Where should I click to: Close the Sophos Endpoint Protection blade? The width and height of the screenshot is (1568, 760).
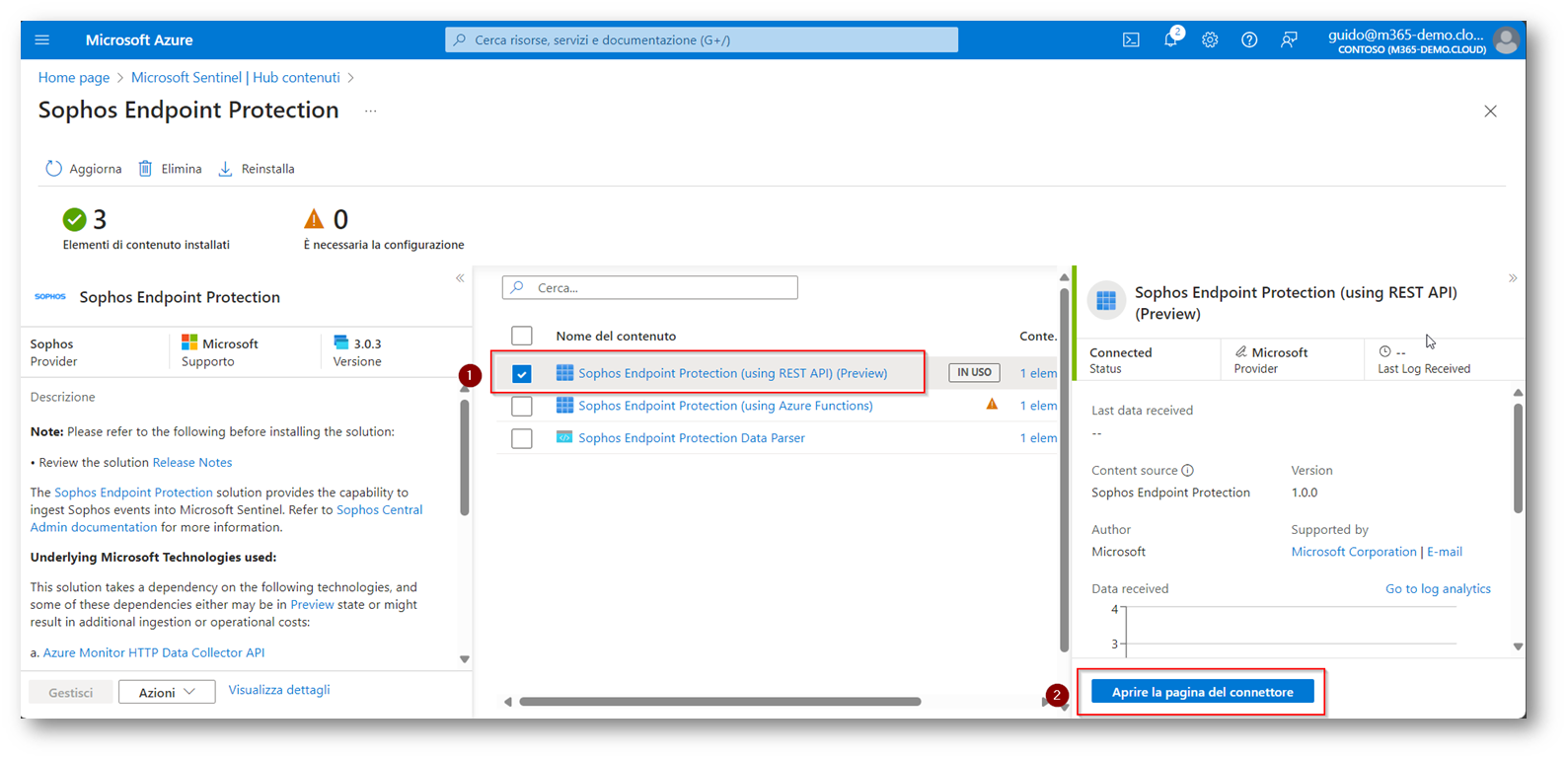(x=1490, y=112)
